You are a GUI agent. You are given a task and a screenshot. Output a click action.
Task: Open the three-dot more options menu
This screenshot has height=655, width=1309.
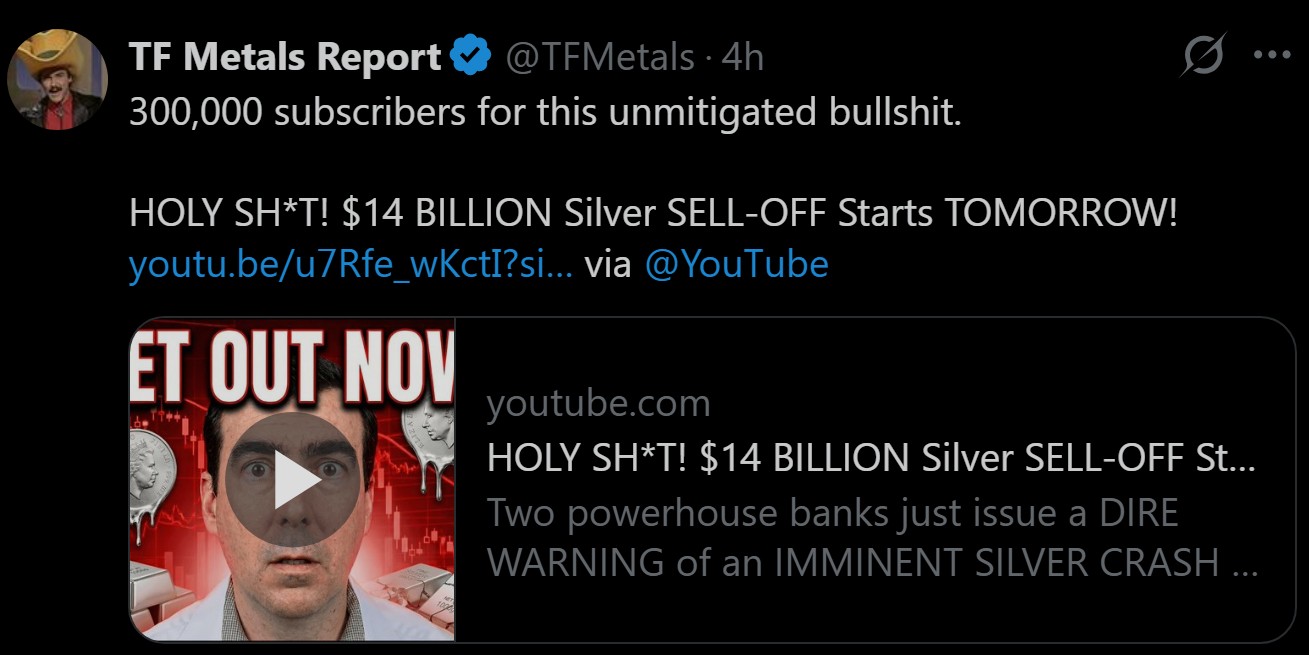tap(1271, 56)
